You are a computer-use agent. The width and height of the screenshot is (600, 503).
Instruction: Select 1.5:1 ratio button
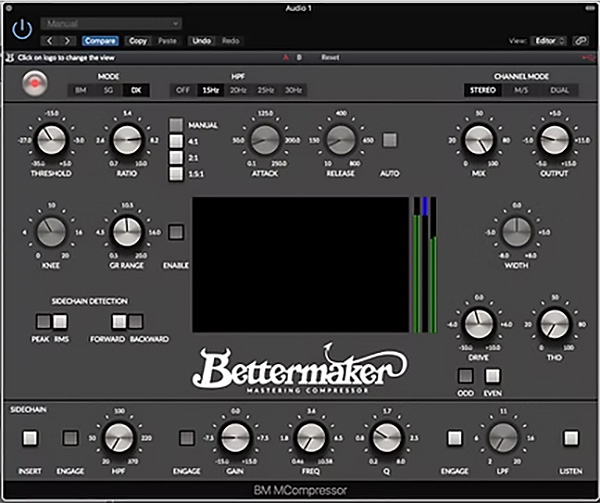pos(176,174)
